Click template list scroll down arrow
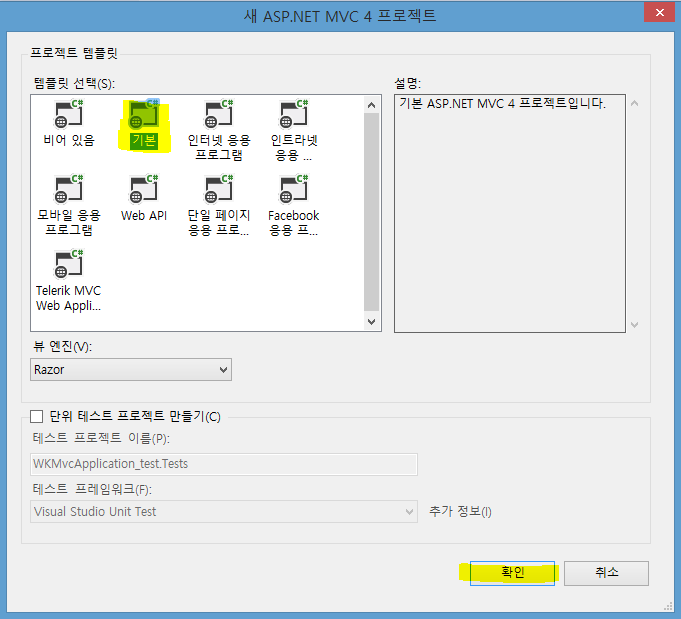681x619 pixels. pyautogui.click(x=371, y=321)
